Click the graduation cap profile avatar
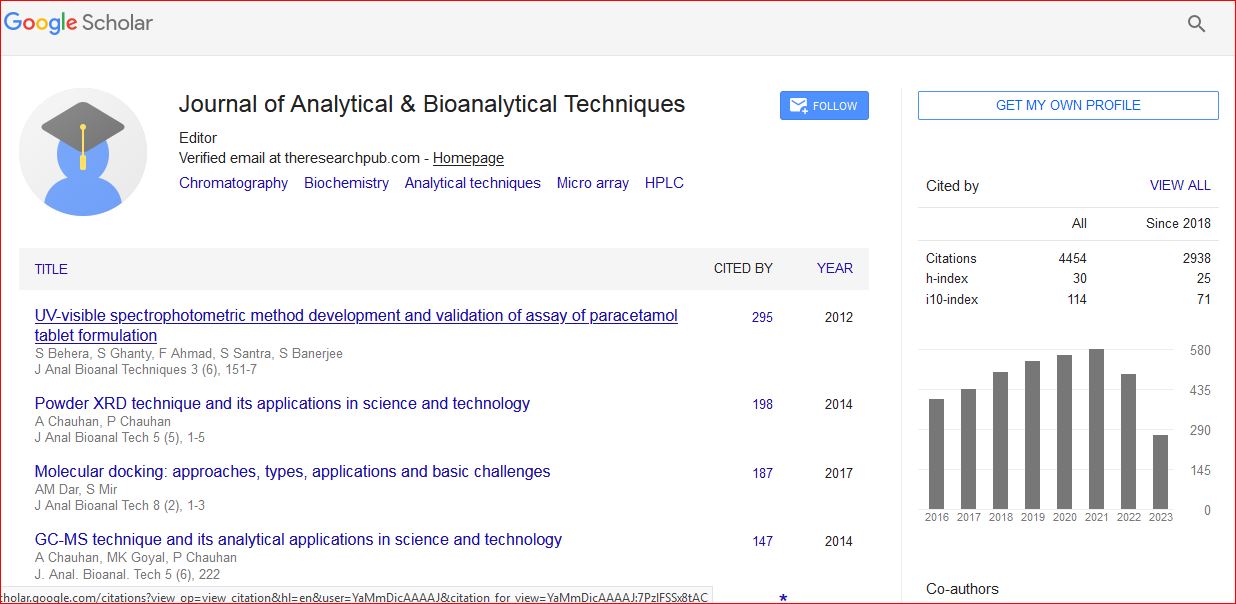 coord(83,152)
